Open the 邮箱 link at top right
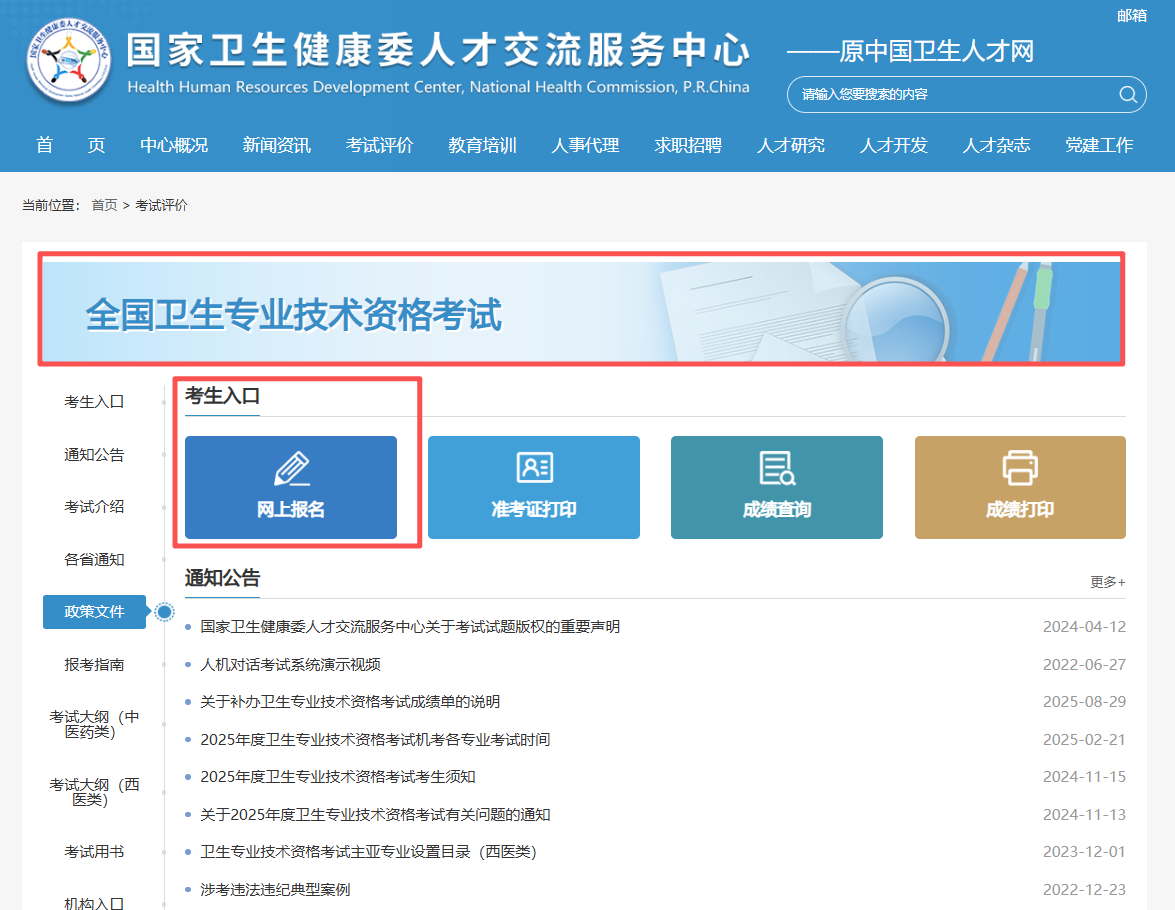 pyautogui.click(x=1131, y=15)
